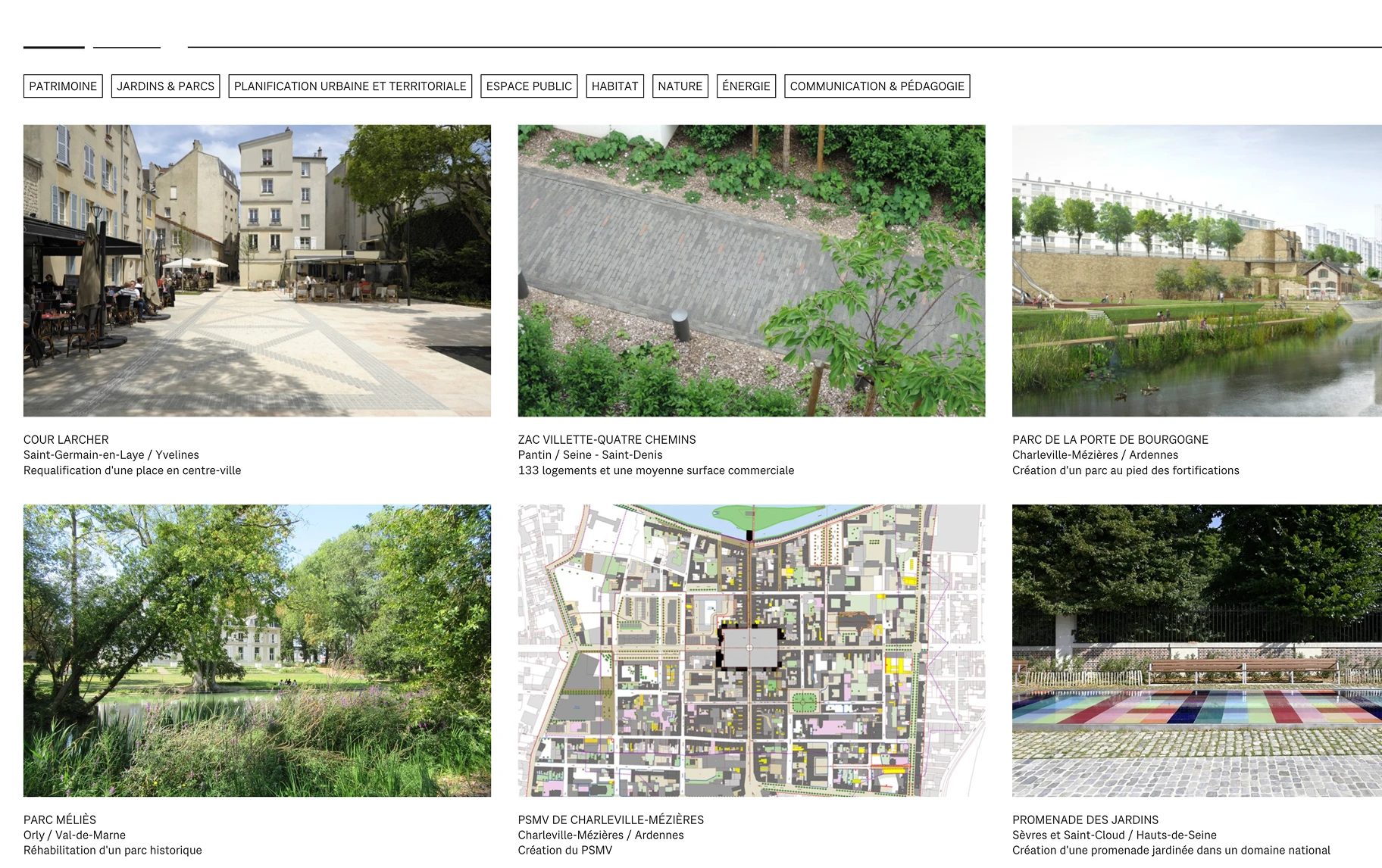
Task: Open PROMENADE DES JARDINS project title
Action: click(1085, 820)
